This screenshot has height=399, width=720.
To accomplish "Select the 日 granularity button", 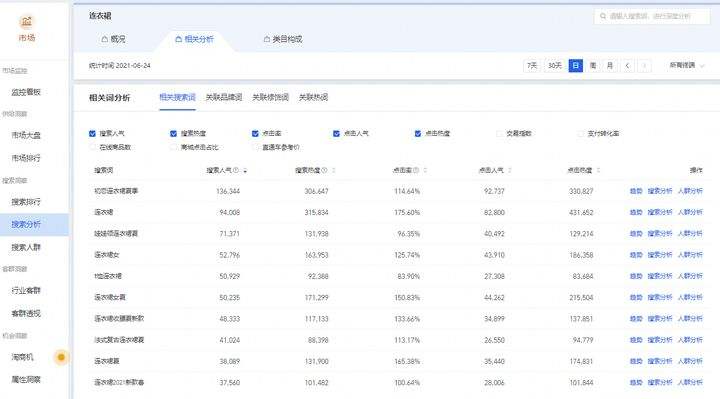I will pyautogui.click(x=575, y=66).
